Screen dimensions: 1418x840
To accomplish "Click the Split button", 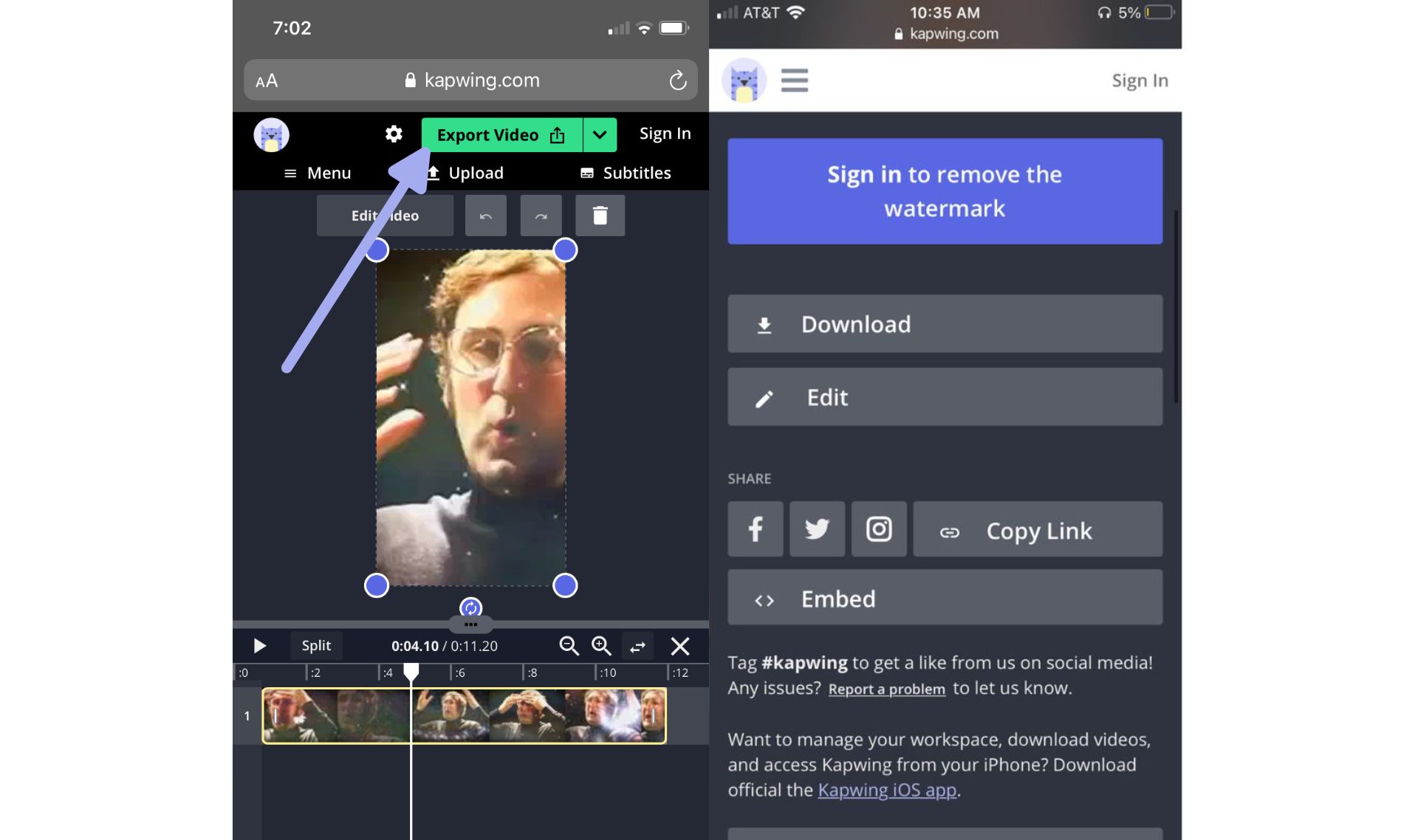I will tap(316, 646).
